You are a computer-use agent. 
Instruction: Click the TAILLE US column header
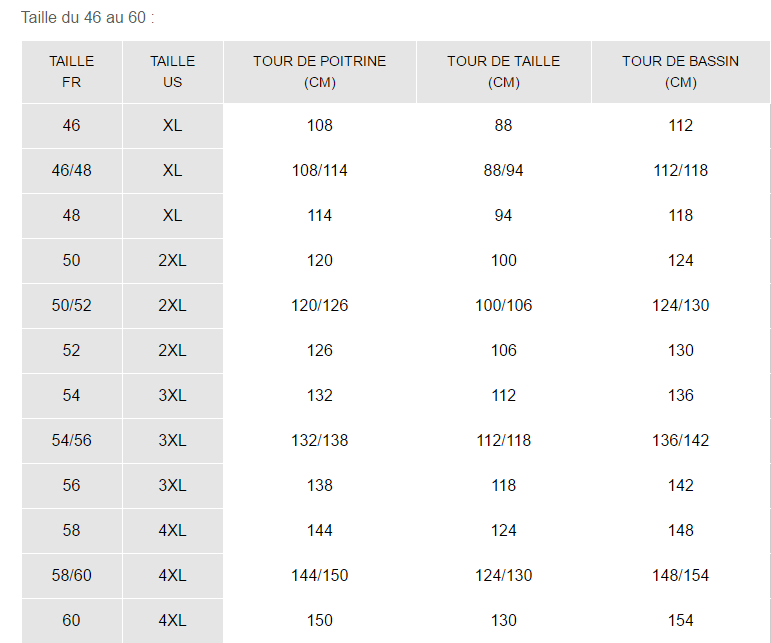point(172,71)
